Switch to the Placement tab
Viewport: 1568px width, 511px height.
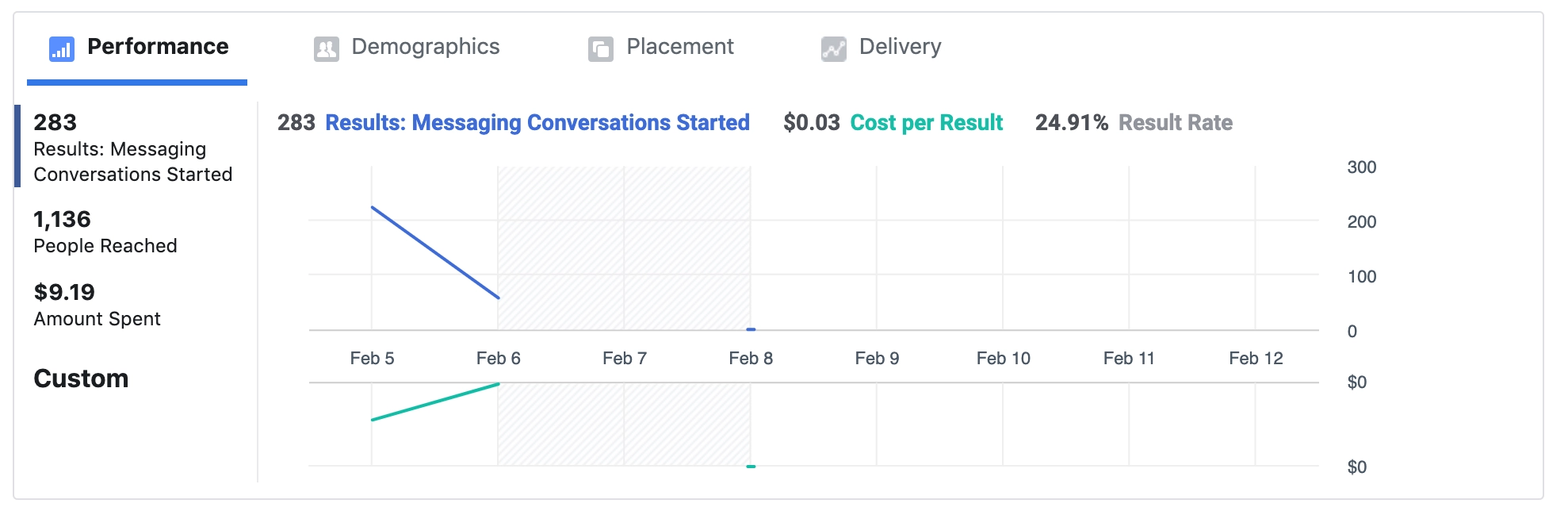click(661, 48)
